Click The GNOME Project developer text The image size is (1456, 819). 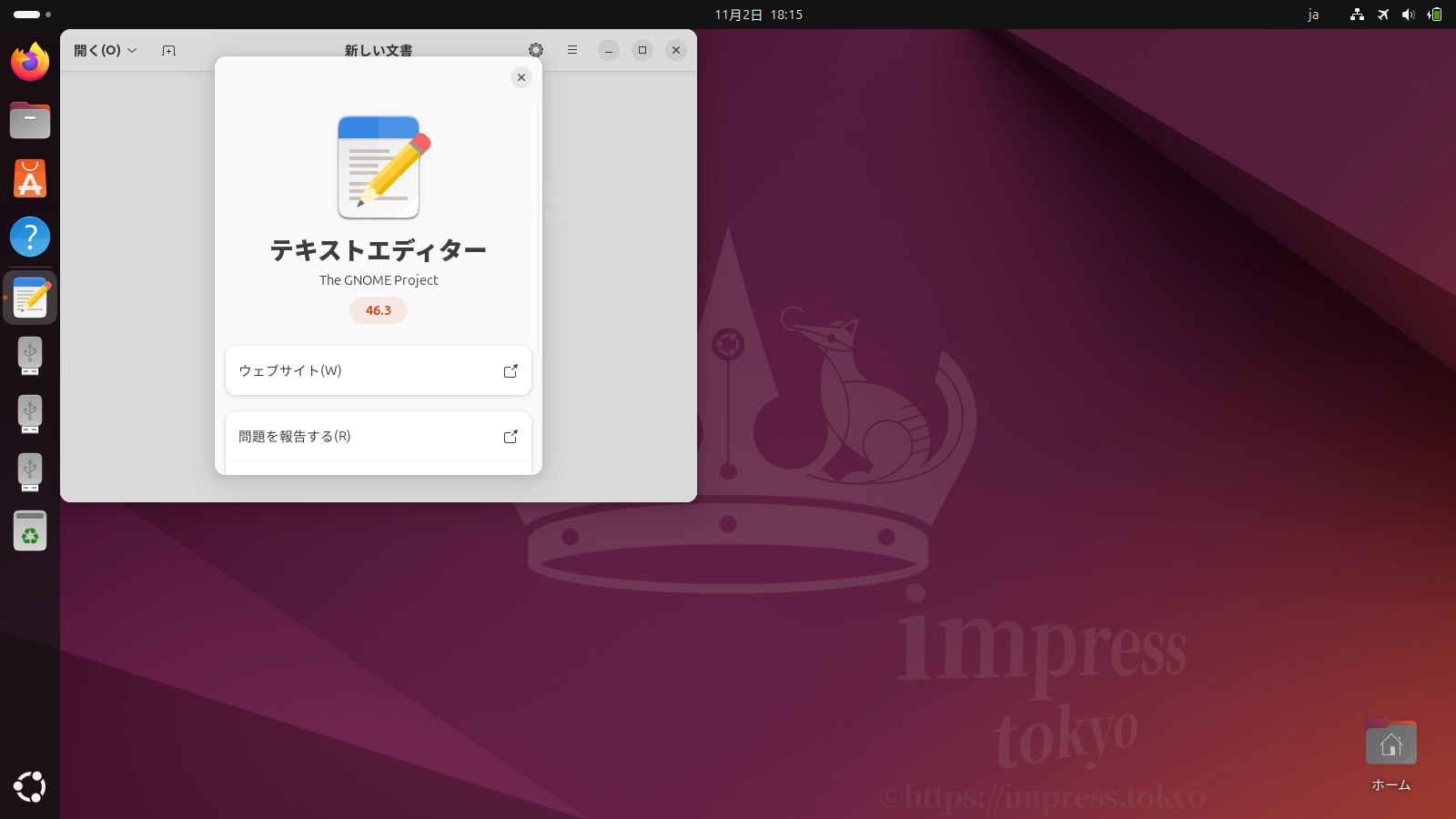click(379, 280)
